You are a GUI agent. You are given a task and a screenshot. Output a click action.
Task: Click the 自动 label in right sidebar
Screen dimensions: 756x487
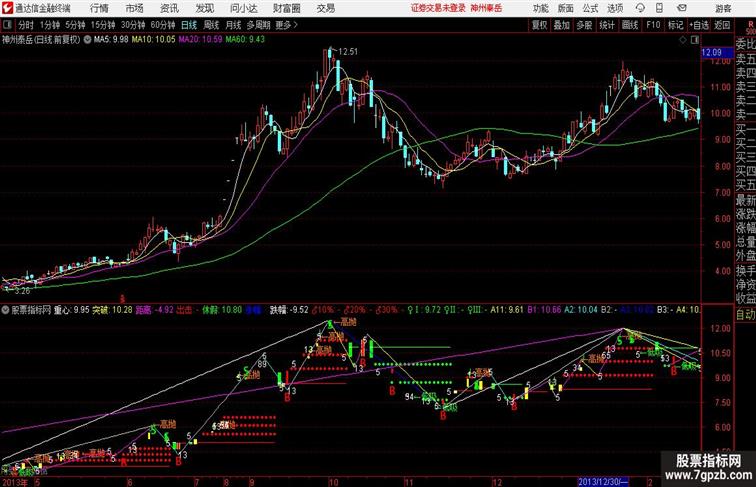click(745, 315)
